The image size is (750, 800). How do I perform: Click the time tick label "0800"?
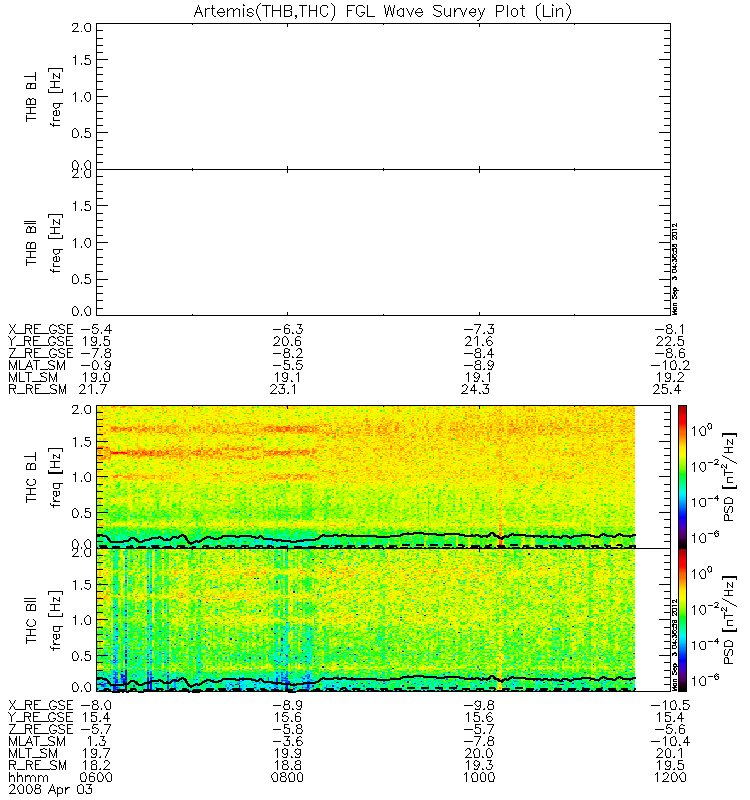(287, 778)
